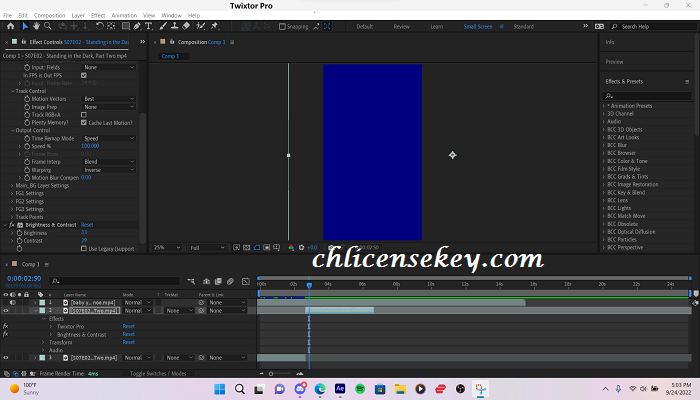Click the Effects & Presets search field

(x=647, y=96)
